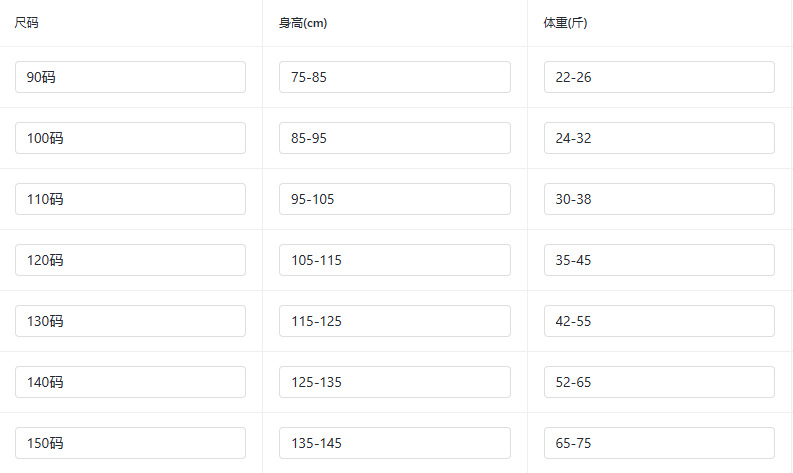Click the 115-125 height input
This screenshot has height=473, width=793.
pos(395,321)
